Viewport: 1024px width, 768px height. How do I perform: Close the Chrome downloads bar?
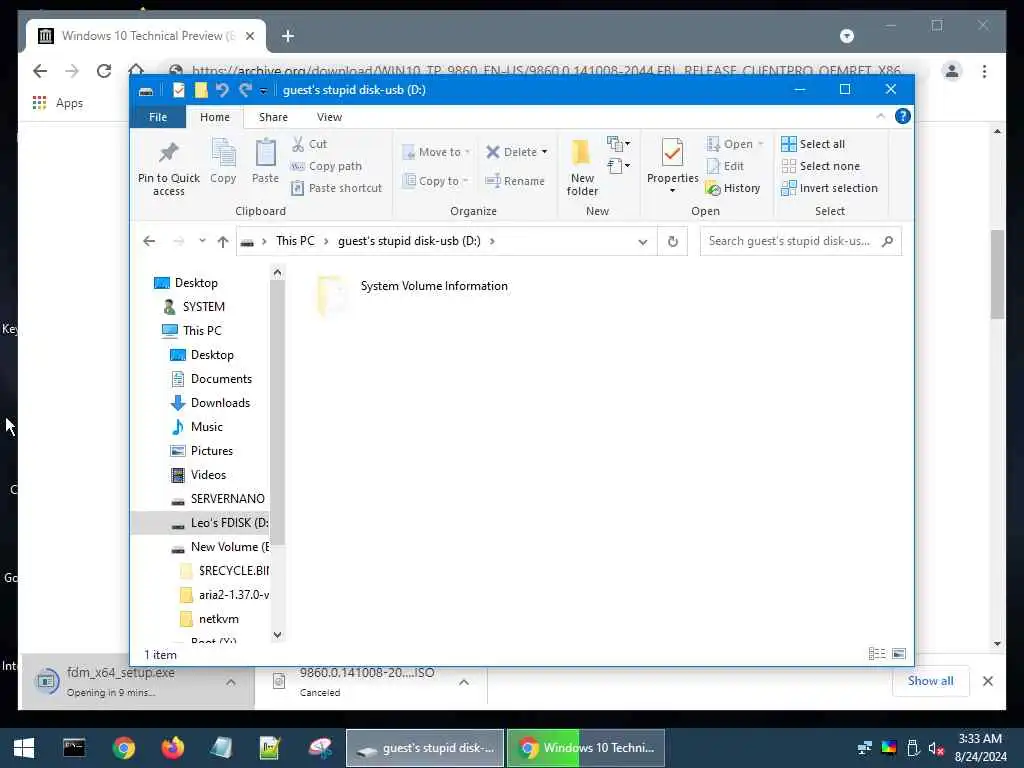(987, 681)
